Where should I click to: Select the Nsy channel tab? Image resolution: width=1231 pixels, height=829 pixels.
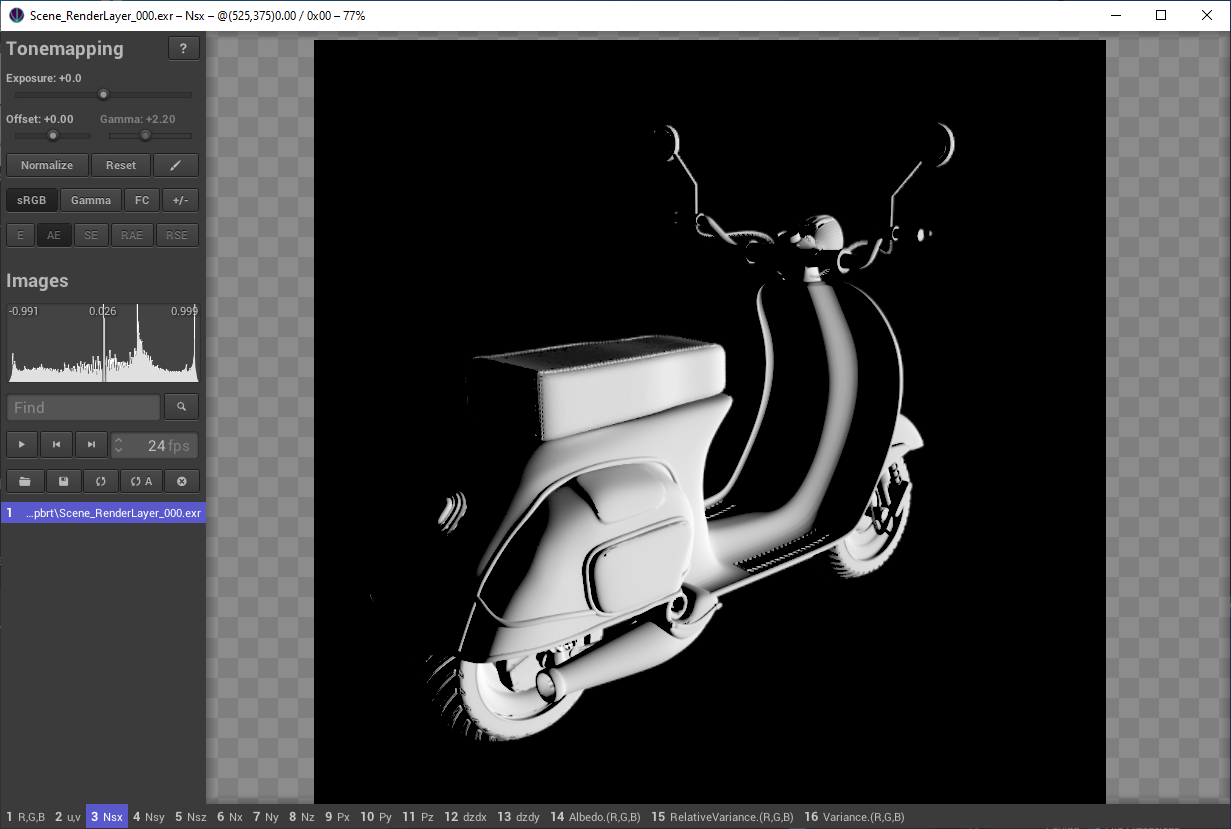click(x=149, y=817)
